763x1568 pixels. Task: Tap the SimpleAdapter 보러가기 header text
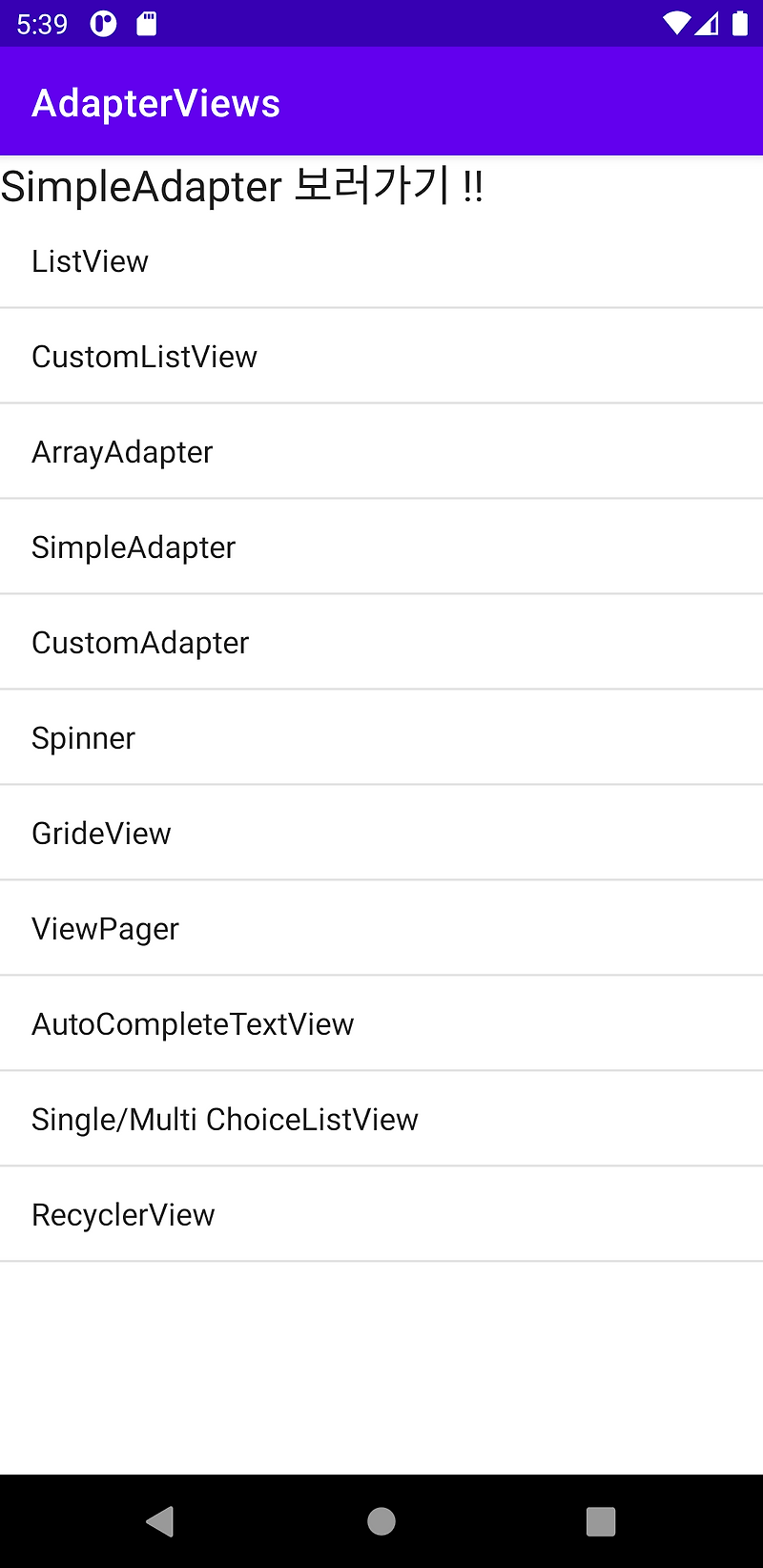pyautogui.click(x=241, y=186)
